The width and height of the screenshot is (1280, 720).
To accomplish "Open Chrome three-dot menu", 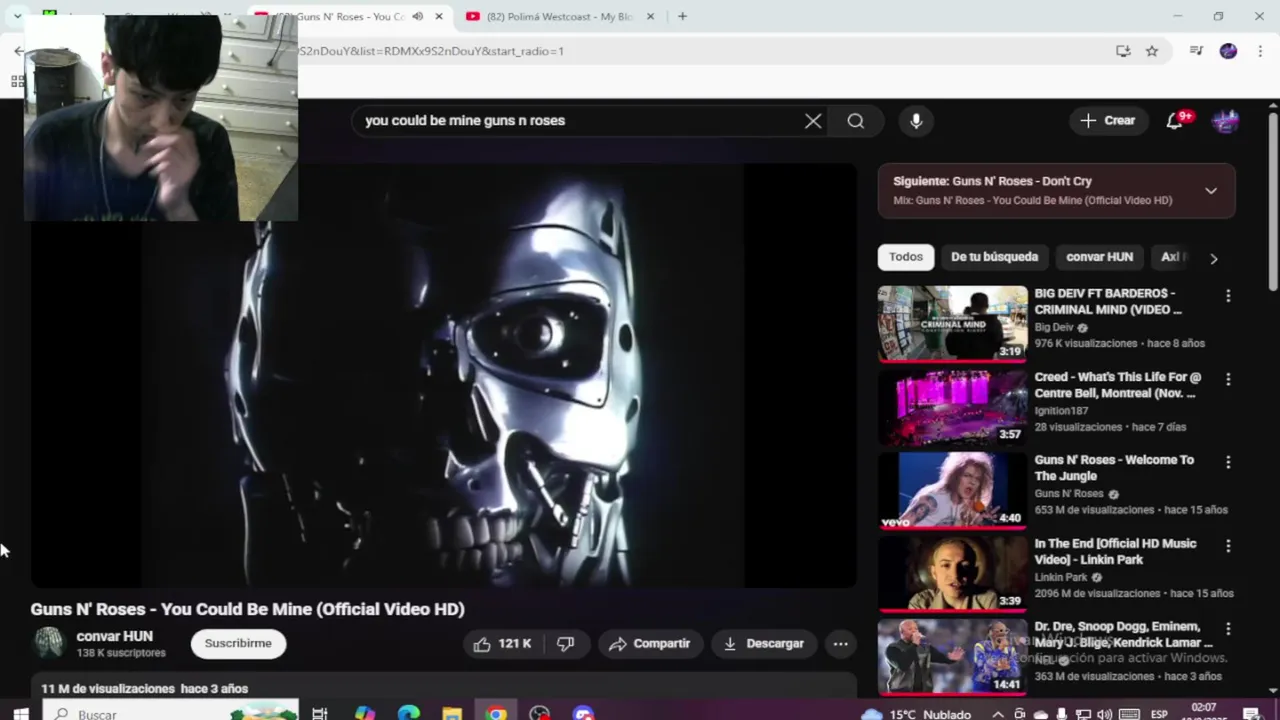I will (1260, 51).
